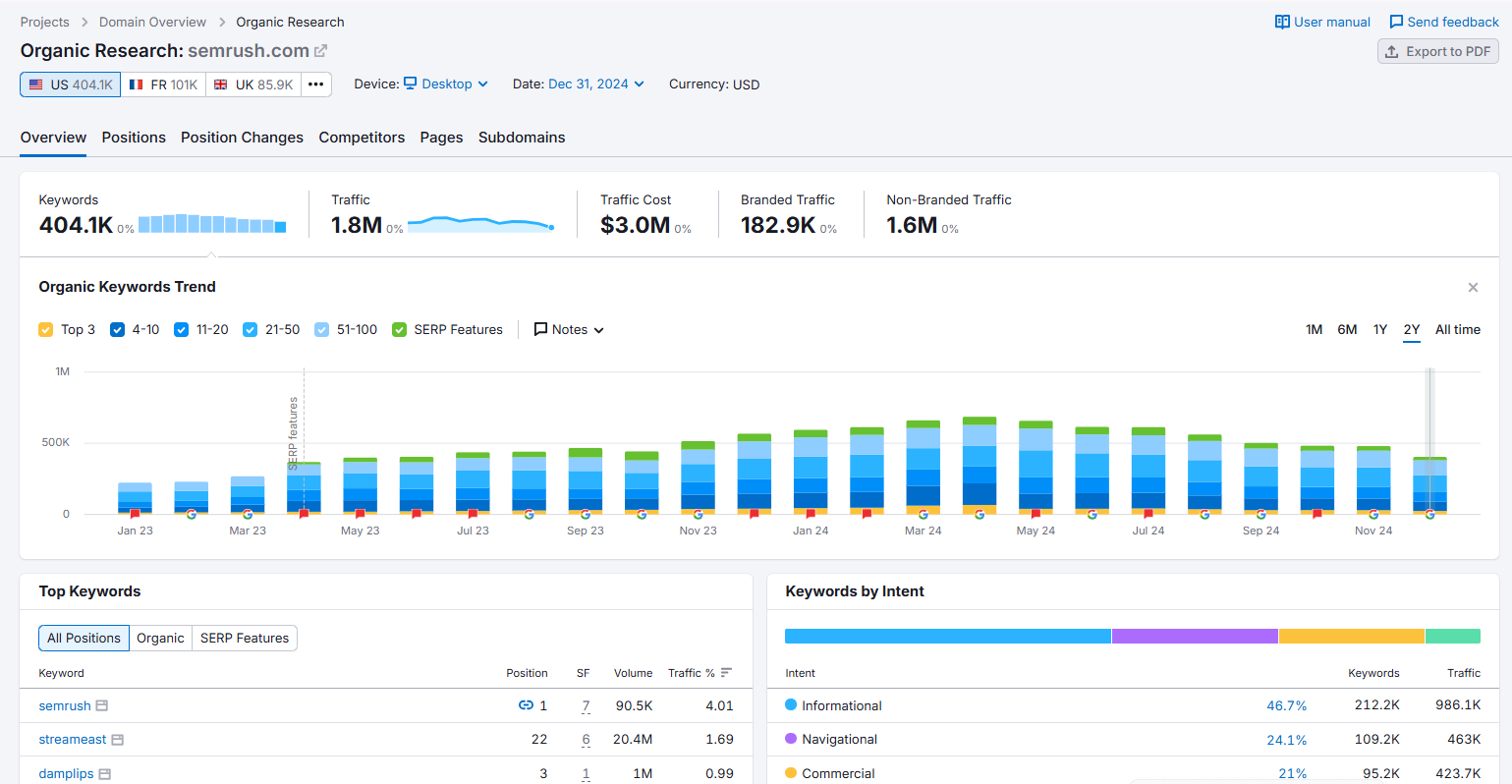
Task: Click the purple Navigational intent bar segment
Action: coord(1195,637)
